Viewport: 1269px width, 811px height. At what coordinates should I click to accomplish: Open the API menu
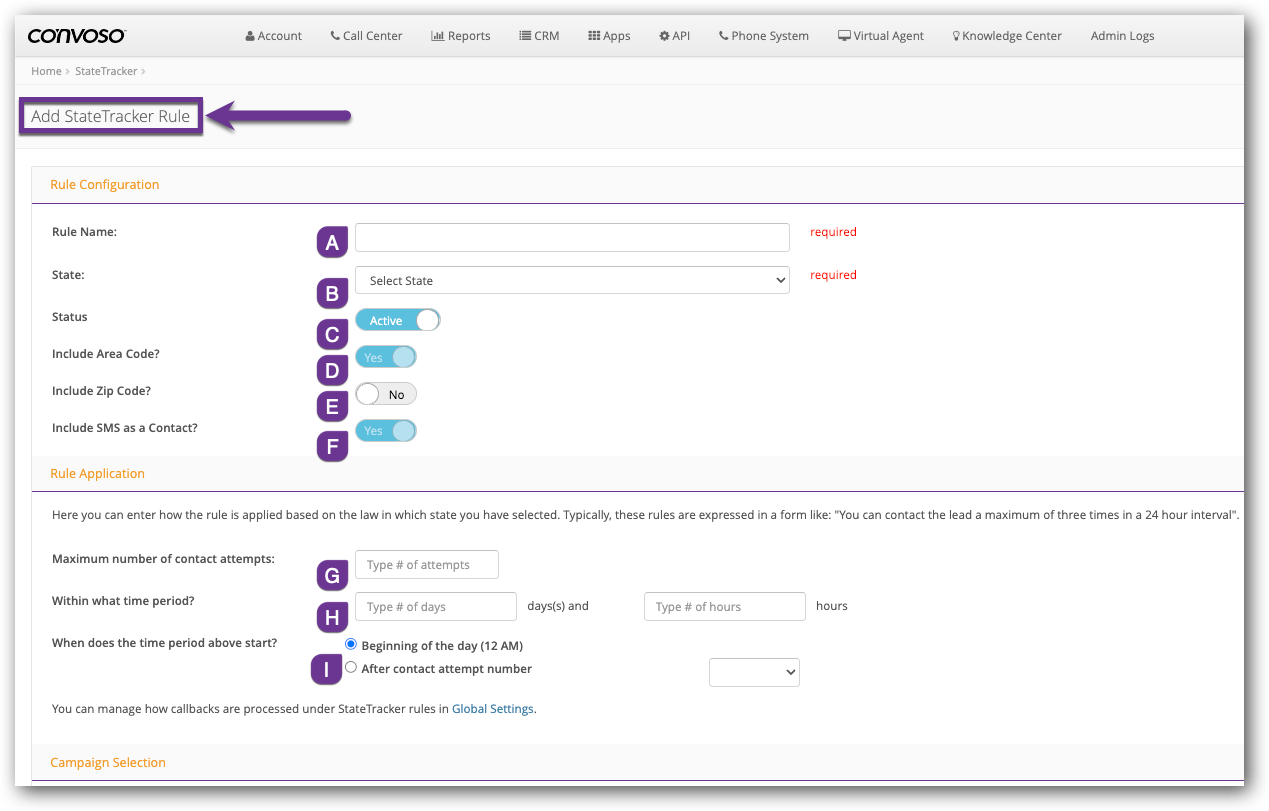pyautogui.click(x=674, y=36)
